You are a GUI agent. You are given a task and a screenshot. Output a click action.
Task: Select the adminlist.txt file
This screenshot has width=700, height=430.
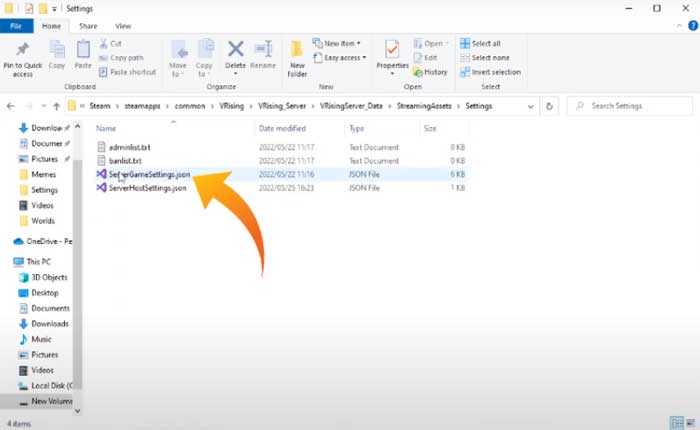[128, 147]
